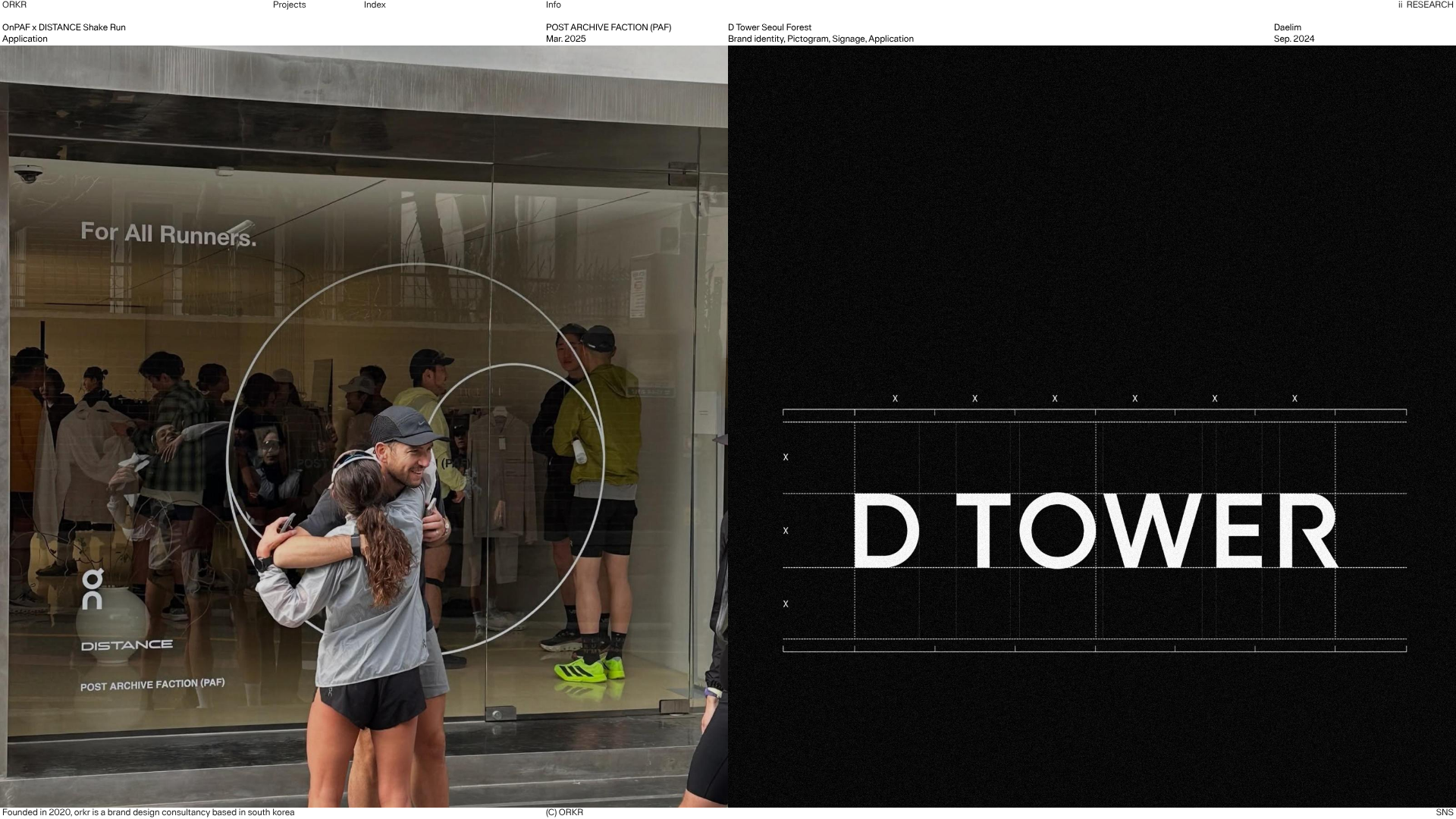Open the RESEARCH link

click(1426, 5)
